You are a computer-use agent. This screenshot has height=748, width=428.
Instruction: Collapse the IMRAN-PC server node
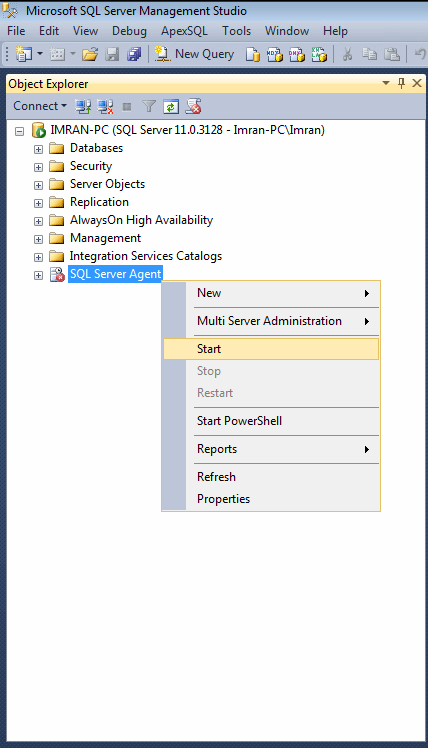pos(20,131)
